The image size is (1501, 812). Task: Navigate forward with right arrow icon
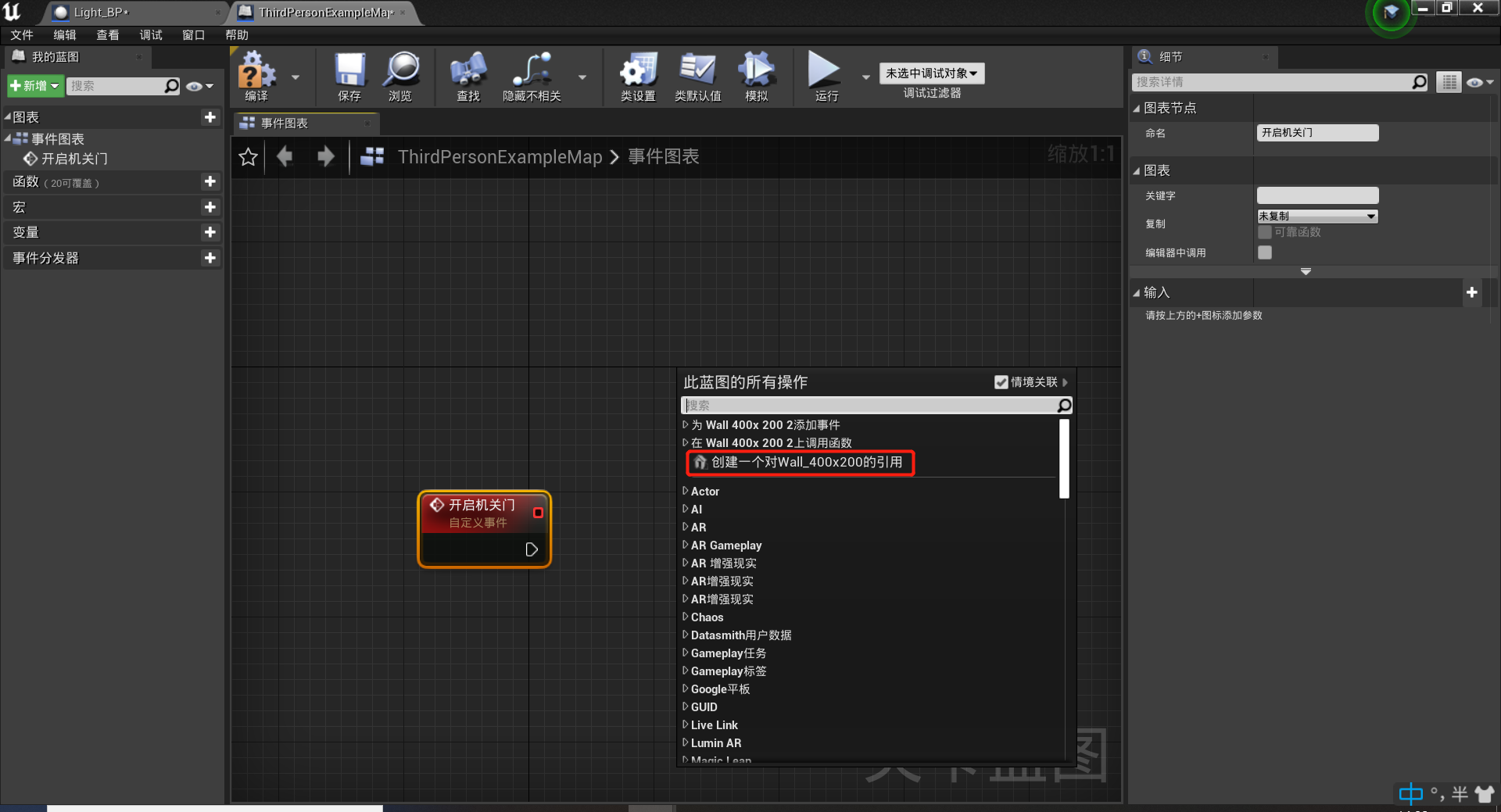coord(326,157)
